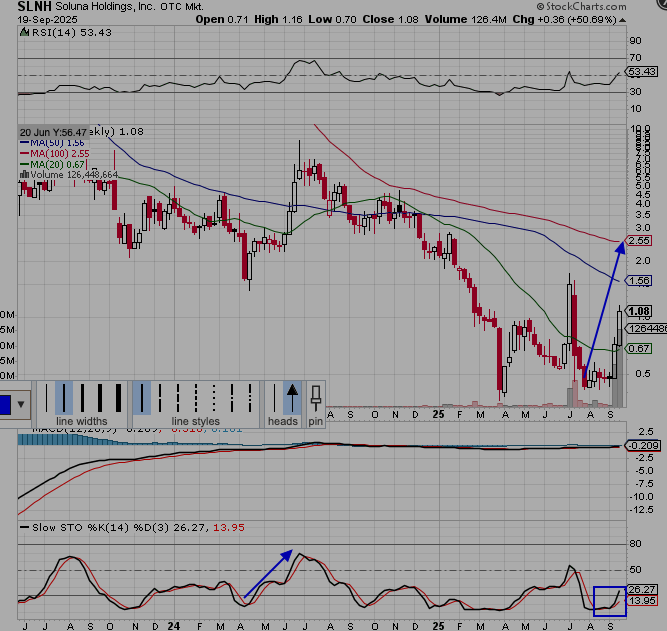Select the third (medium) line width

pyautogui.click(x=82, y=398)
